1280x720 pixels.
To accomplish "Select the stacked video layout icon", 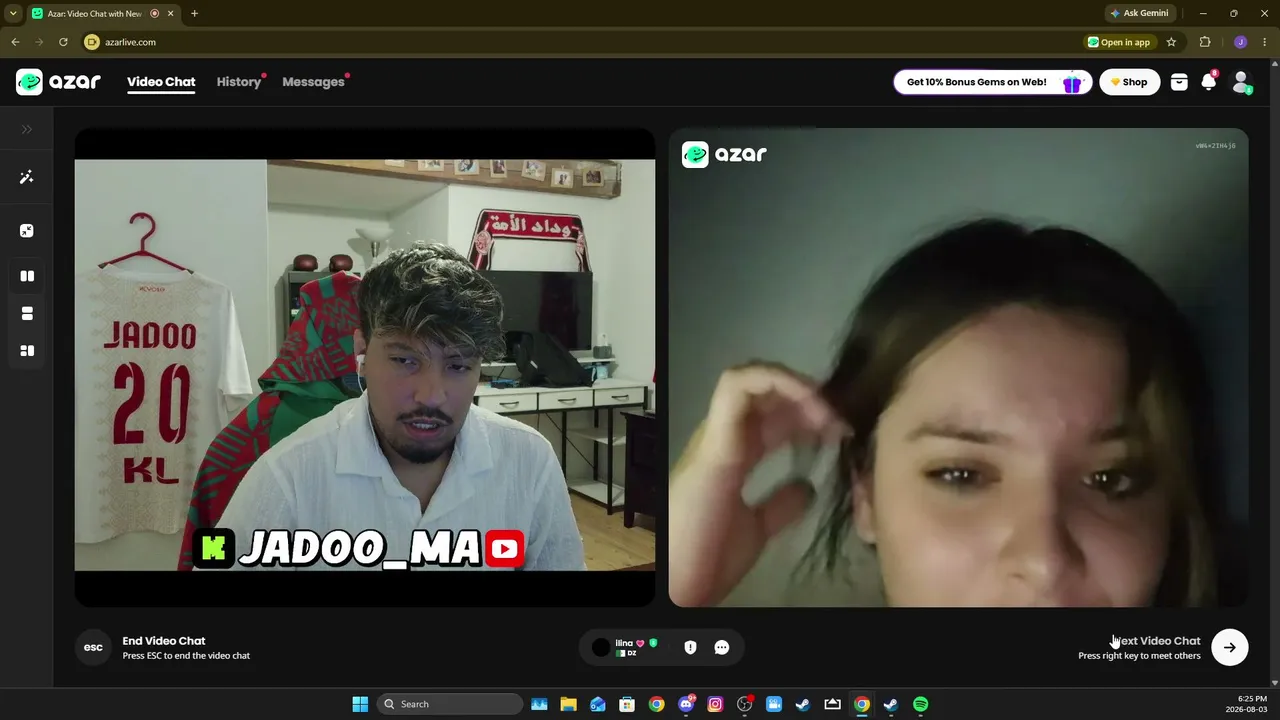I will [x=27, y=313].
